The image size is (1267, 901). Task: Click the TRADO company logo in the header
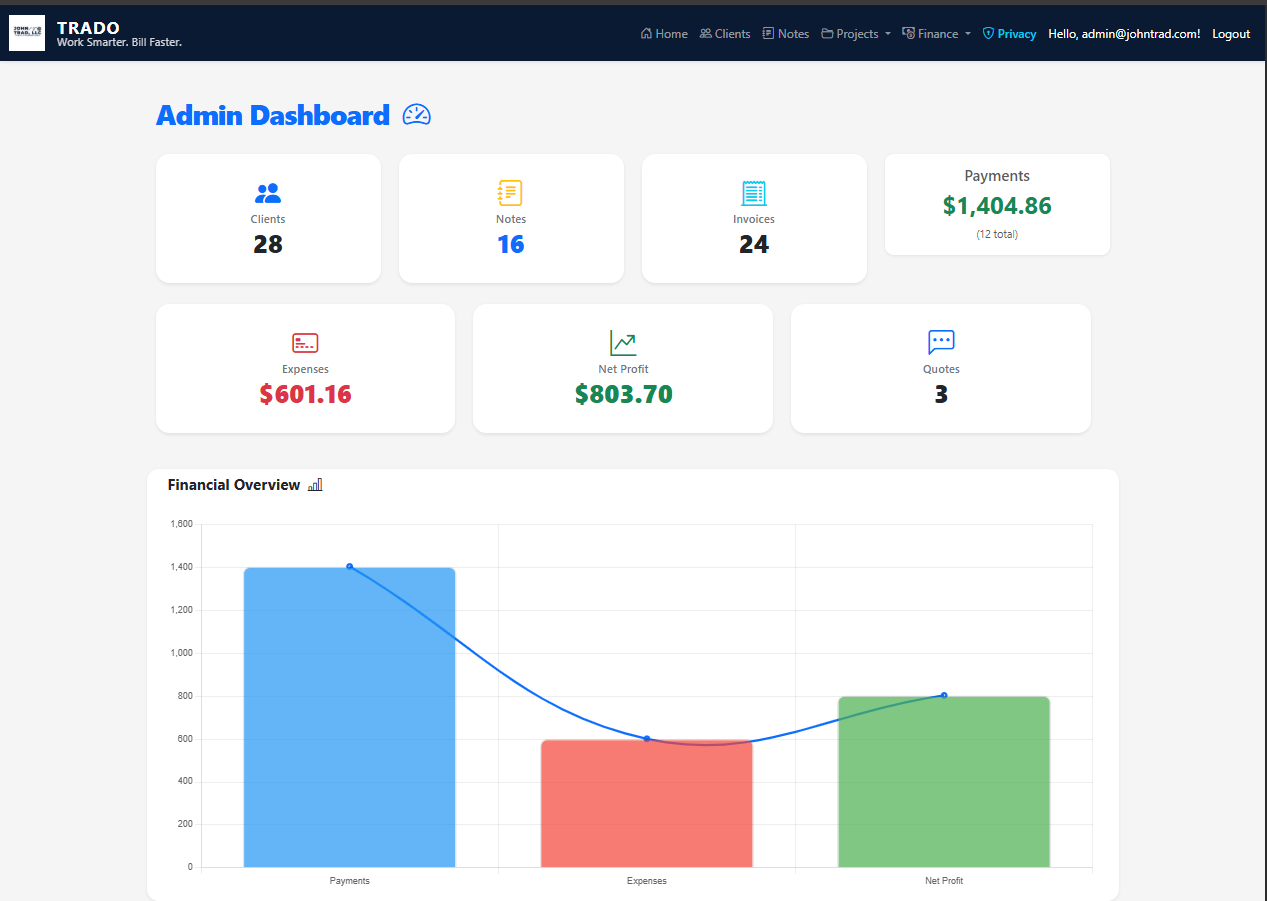pos(26,33)
